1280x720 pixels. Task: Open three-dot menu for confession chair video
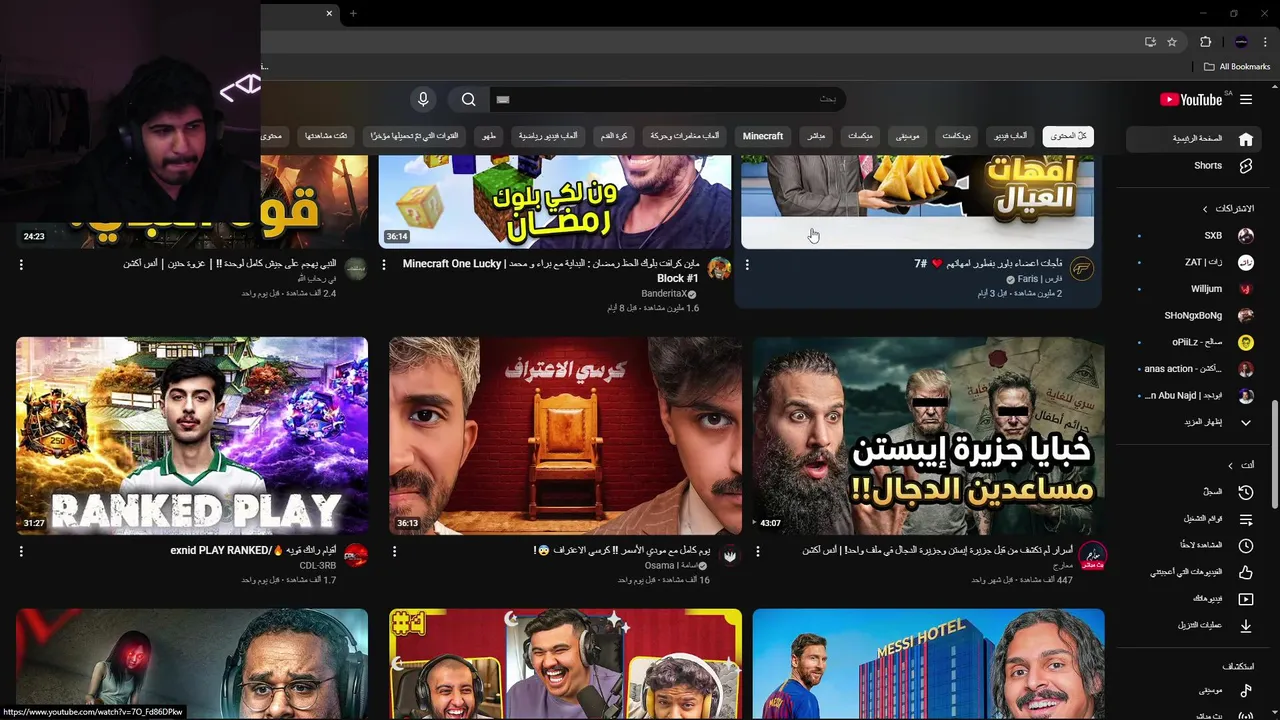click(394, 551)
